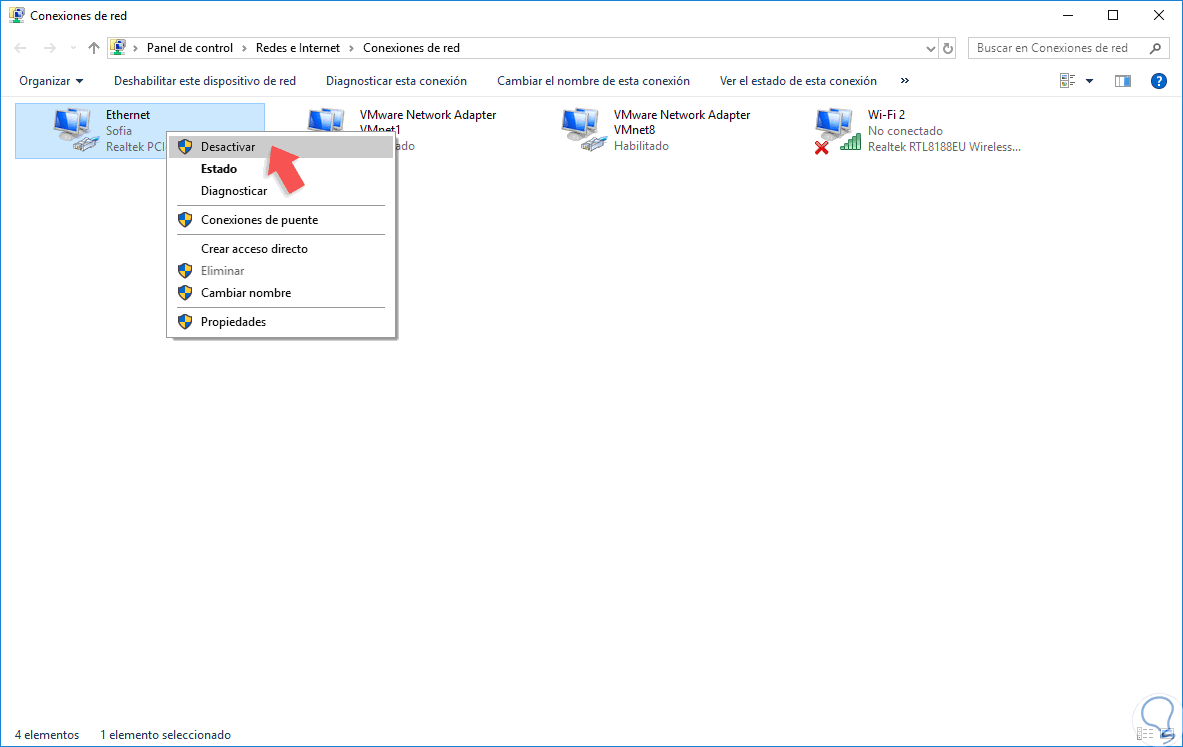This screenshot has width=1183, height=747.
Task: Open the help icon
Action: [1159, 81]
